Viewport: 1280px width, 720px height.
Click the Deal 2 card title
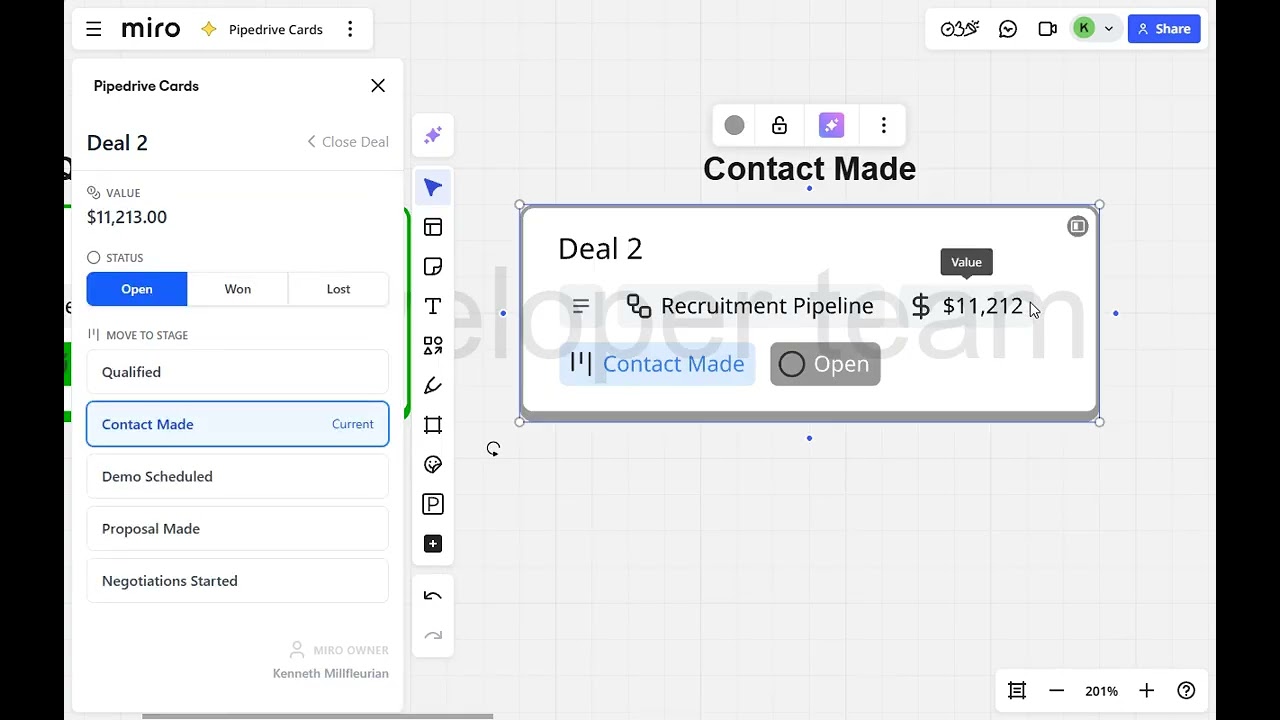tap(600, 249)
